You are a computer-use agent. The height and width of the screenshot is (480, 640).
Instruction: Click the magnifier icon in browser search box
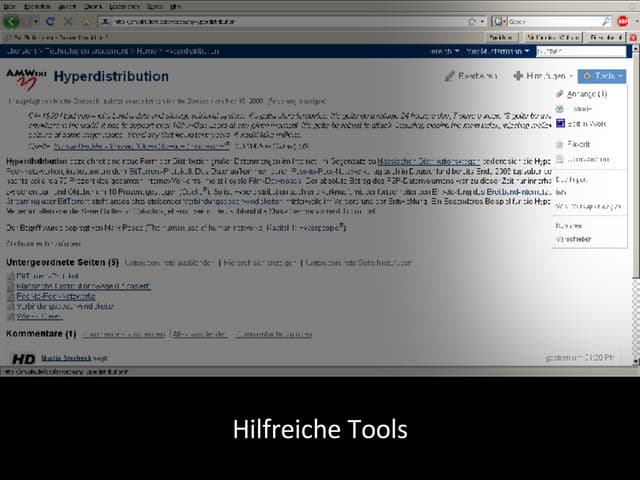(x=606, y=21)
